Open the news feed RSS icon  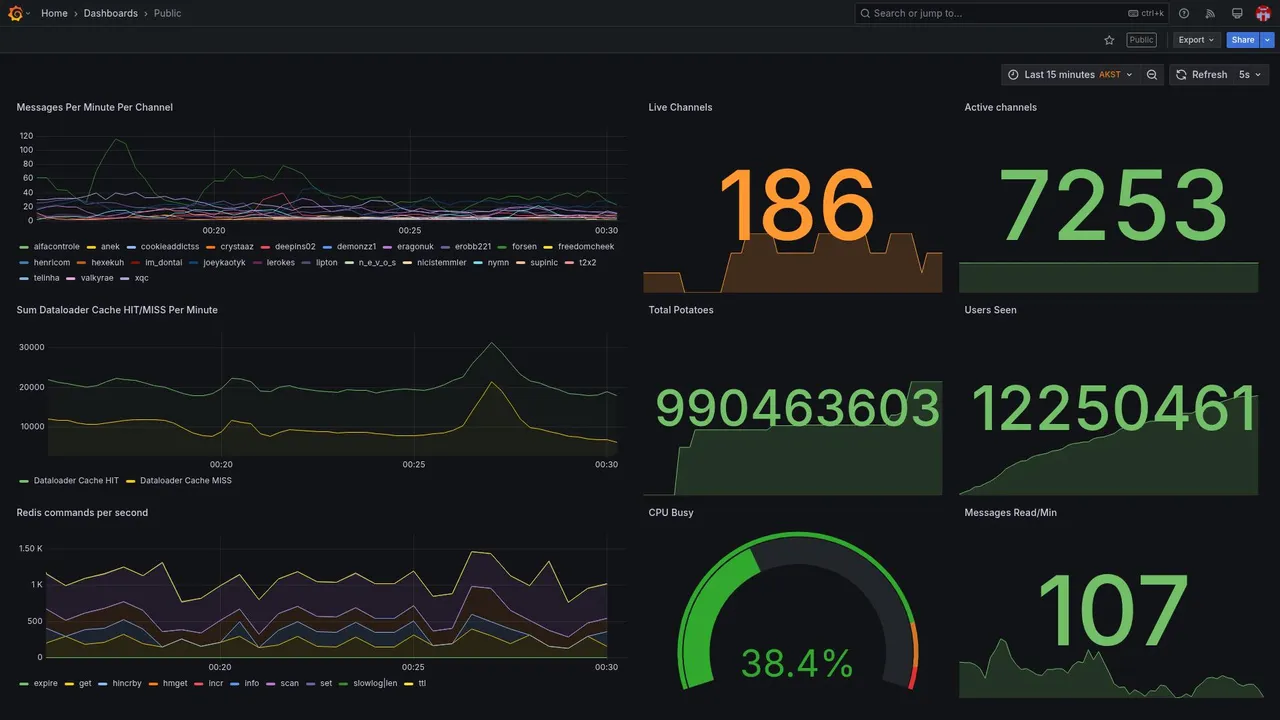1210,13
